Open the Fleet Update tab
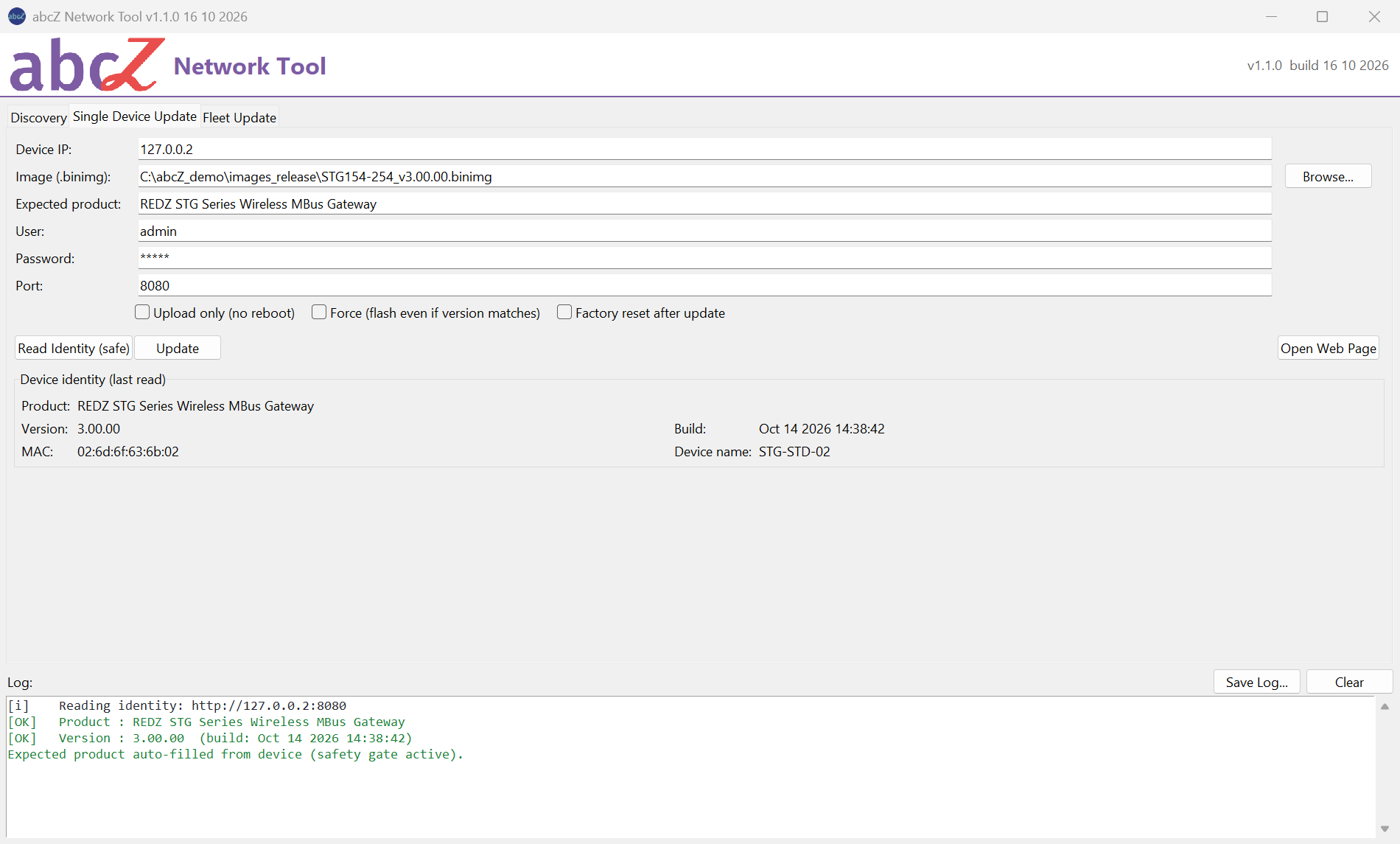 239,117
